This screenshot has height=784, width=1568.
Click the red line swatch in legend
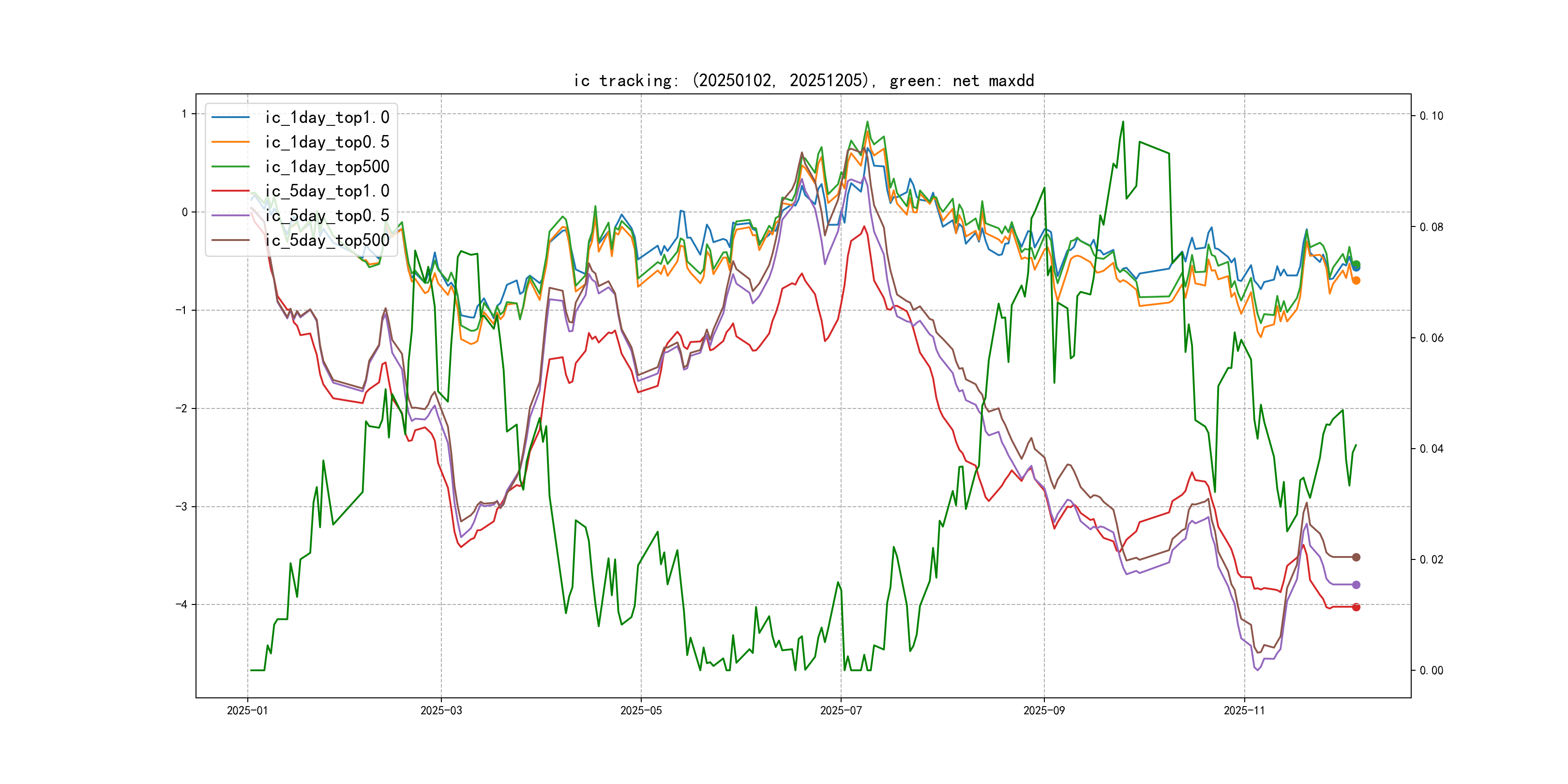point(230,191)
